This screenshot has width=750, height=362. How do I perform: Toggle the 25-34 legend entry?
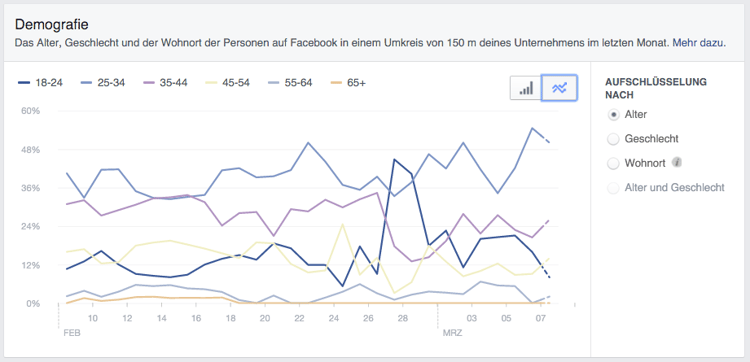(101, 83)
